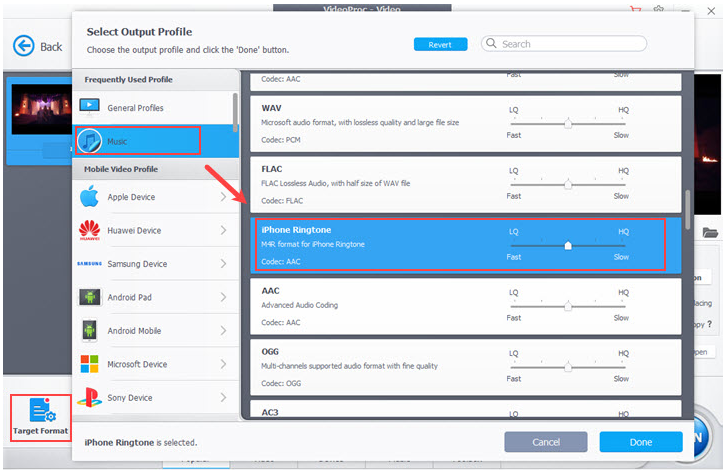This screenshot has width=723, height=470.
Task: Click the Microsoft Device logo icon
Action: pos(89,364)
